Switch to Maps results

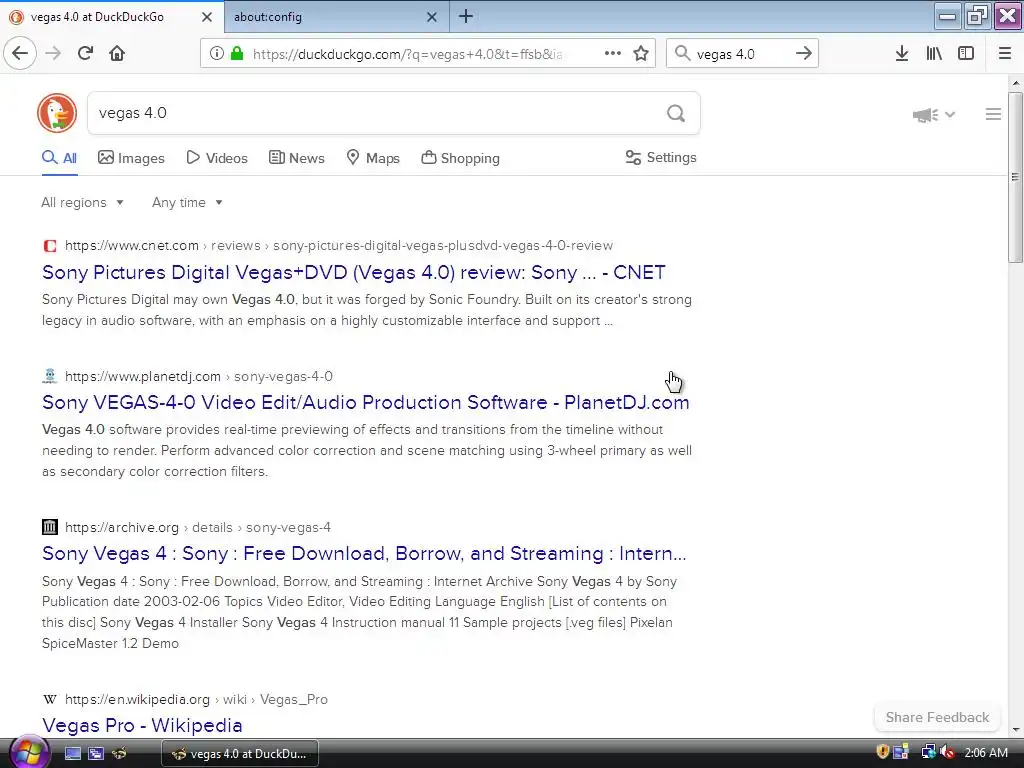373,157
